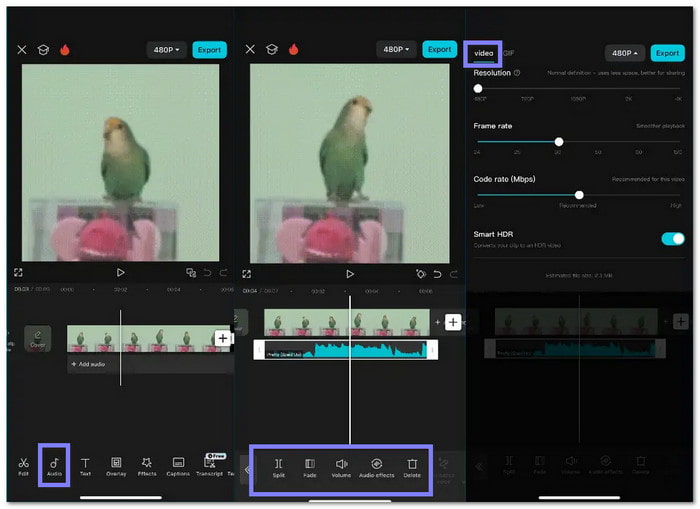Select Split in the audio toolbar
700x509 pixels.
279,468
